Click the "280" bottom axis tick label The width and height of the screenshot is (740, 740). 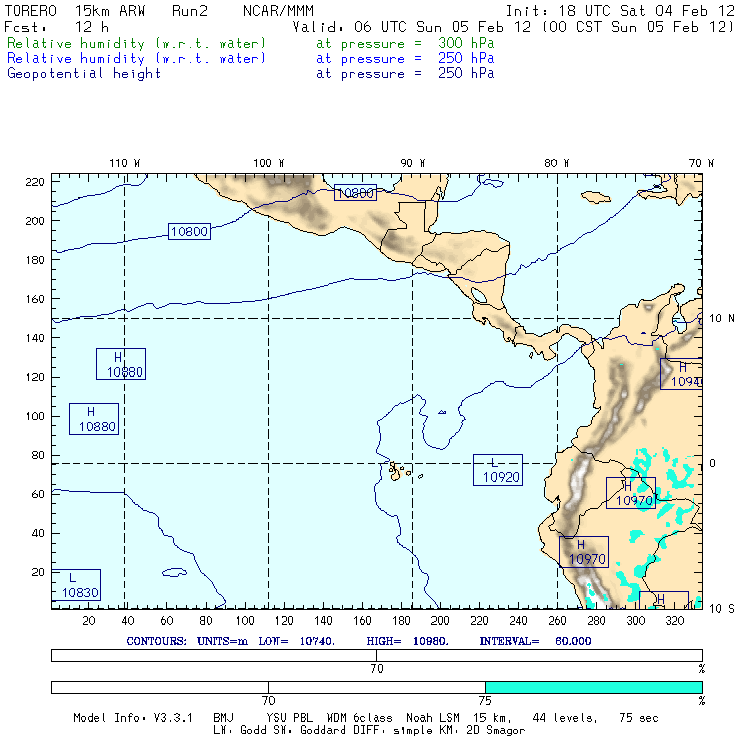click(x=597, y=621)
